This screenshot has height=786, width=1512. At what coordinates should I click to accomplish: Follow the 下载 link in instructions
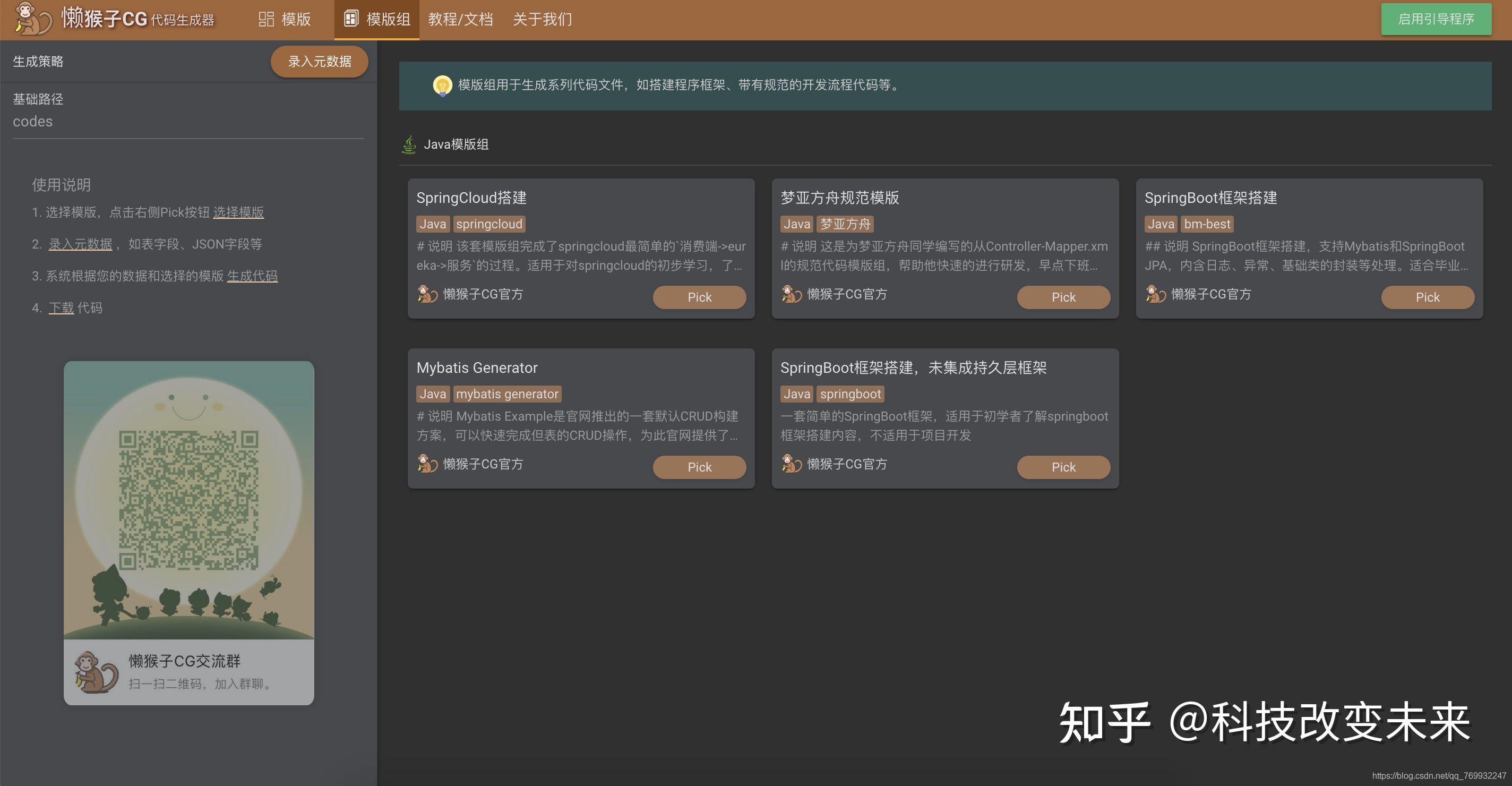point(61,307)
